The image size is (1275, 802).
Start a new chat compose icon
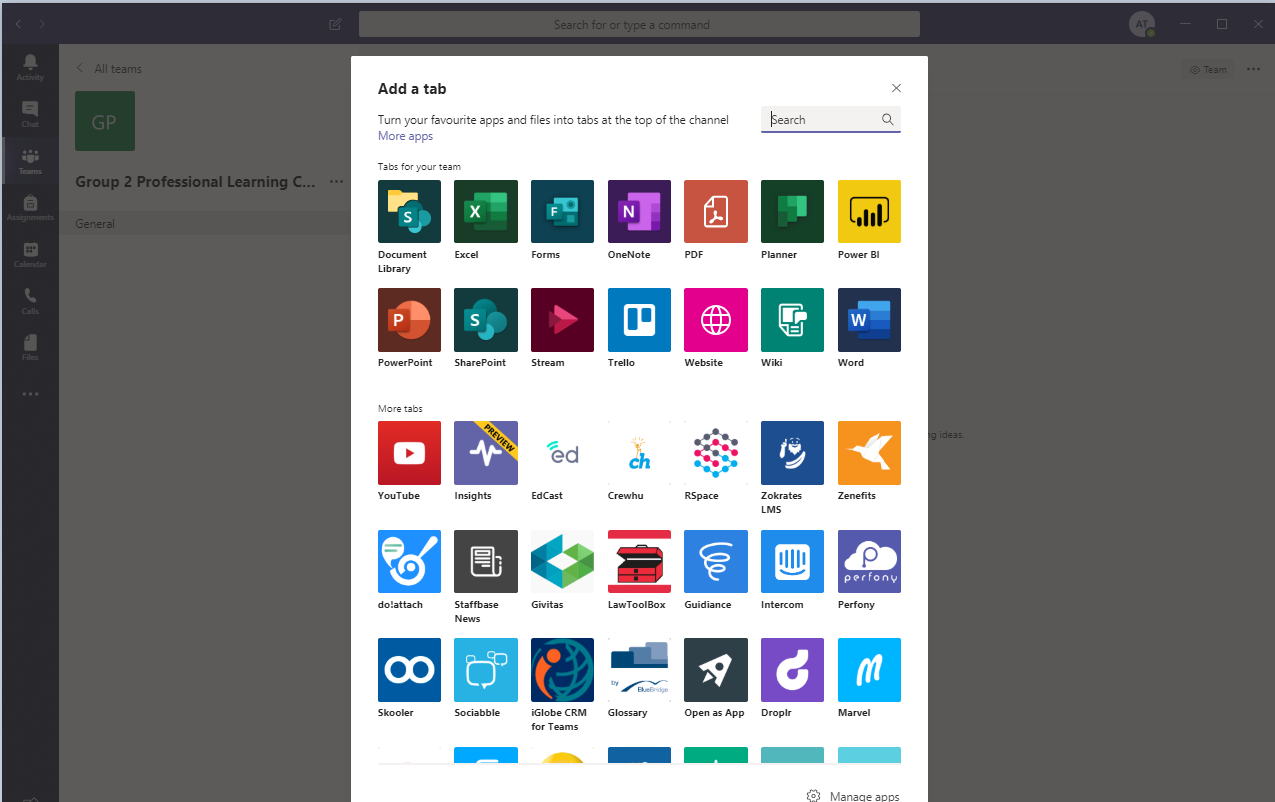click(x=336, y=25)
